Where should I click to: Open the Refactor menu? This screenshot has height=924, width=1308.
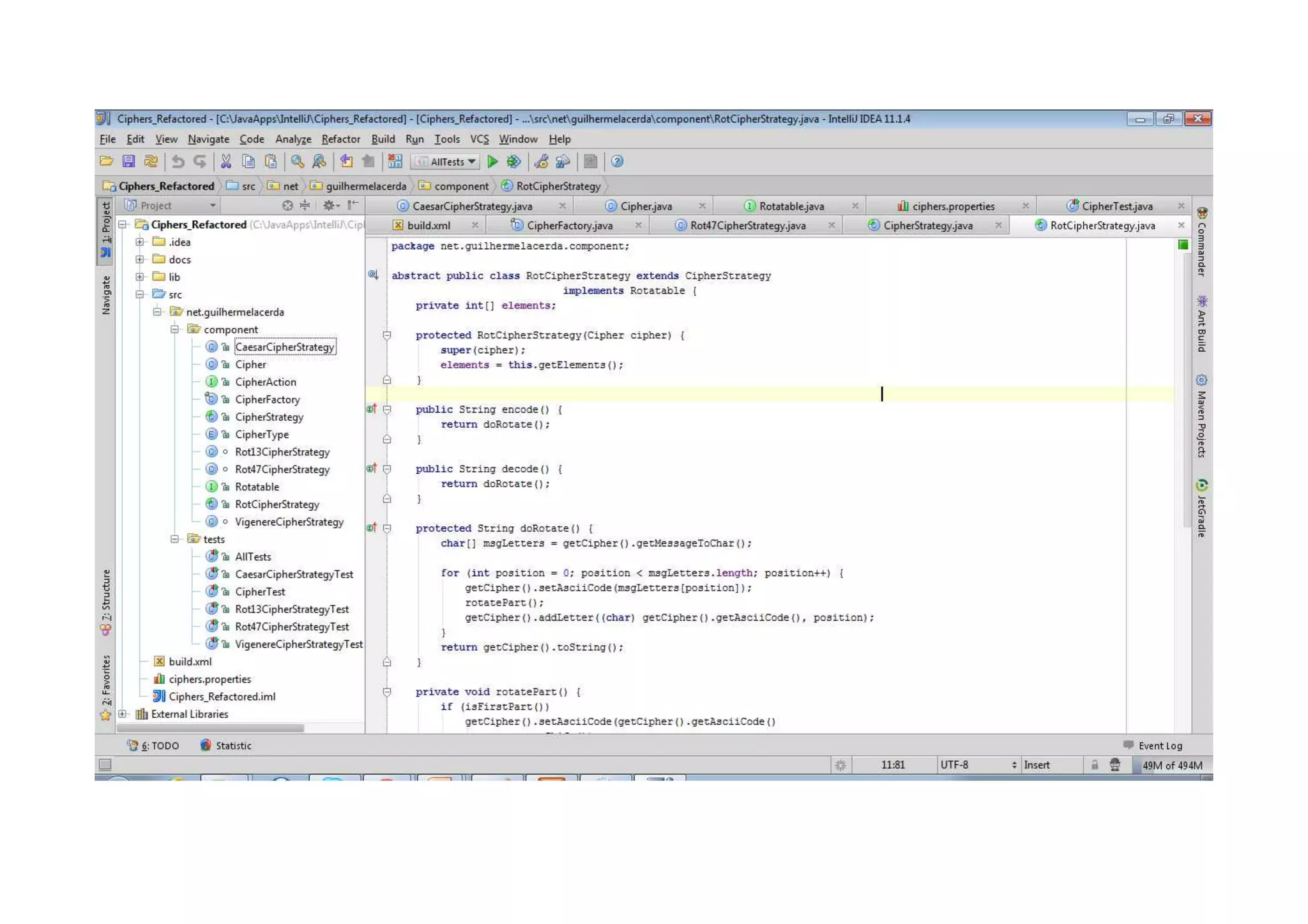click(x=340, y=139)
